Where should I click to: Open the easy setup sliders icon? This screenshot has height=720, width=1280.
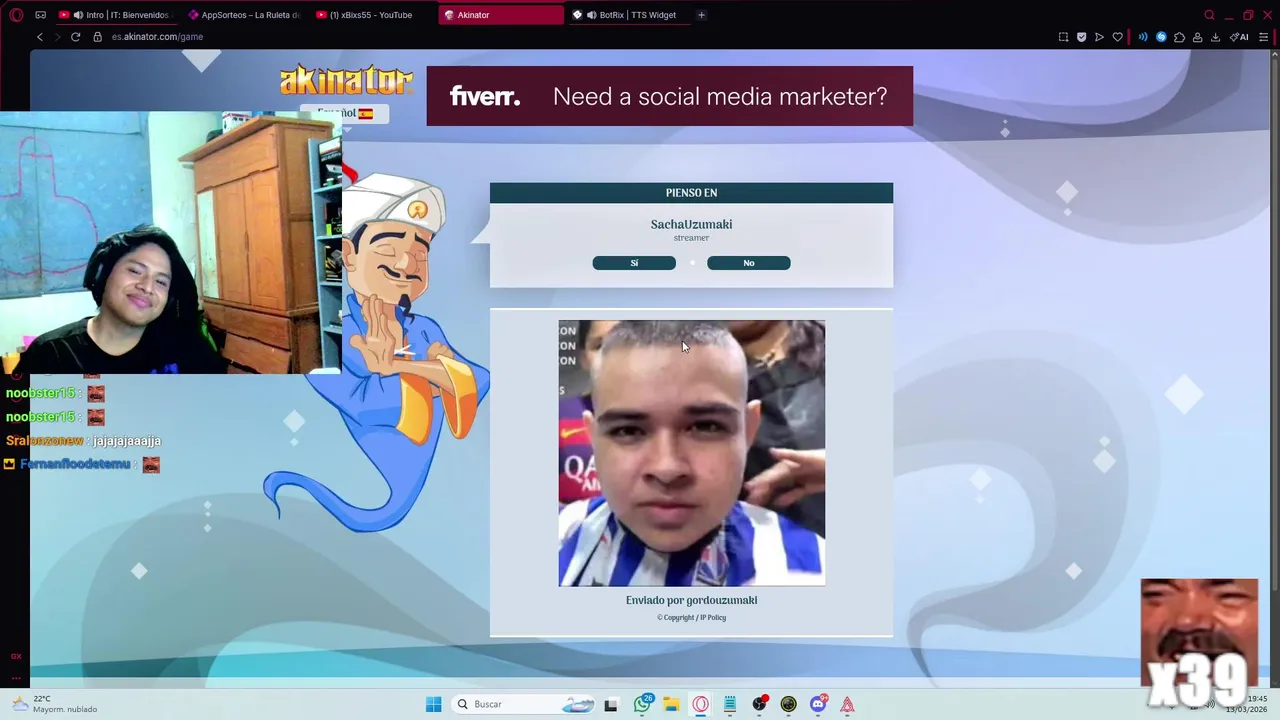[1264, 37]
